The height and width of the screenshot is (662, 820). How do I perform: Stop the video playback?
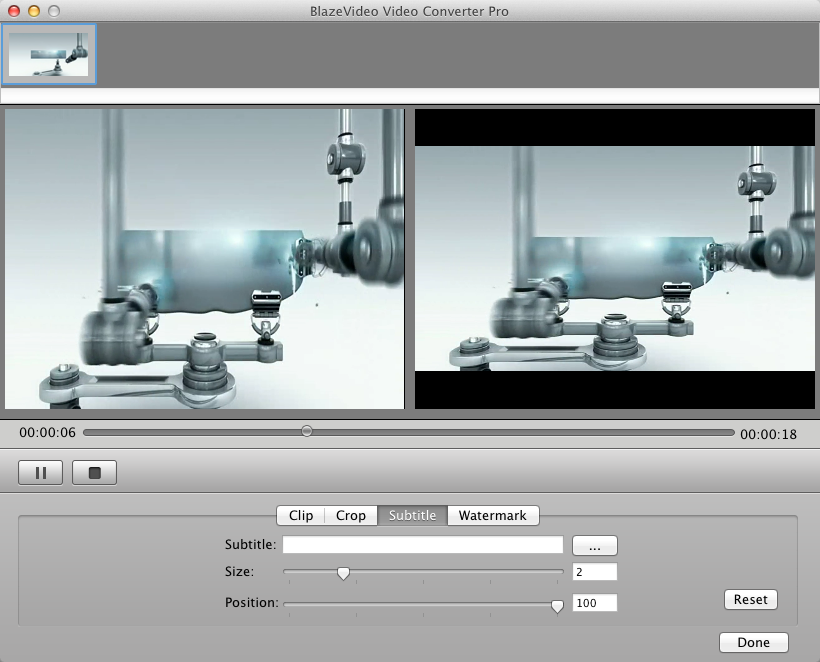tap(94, 472)
